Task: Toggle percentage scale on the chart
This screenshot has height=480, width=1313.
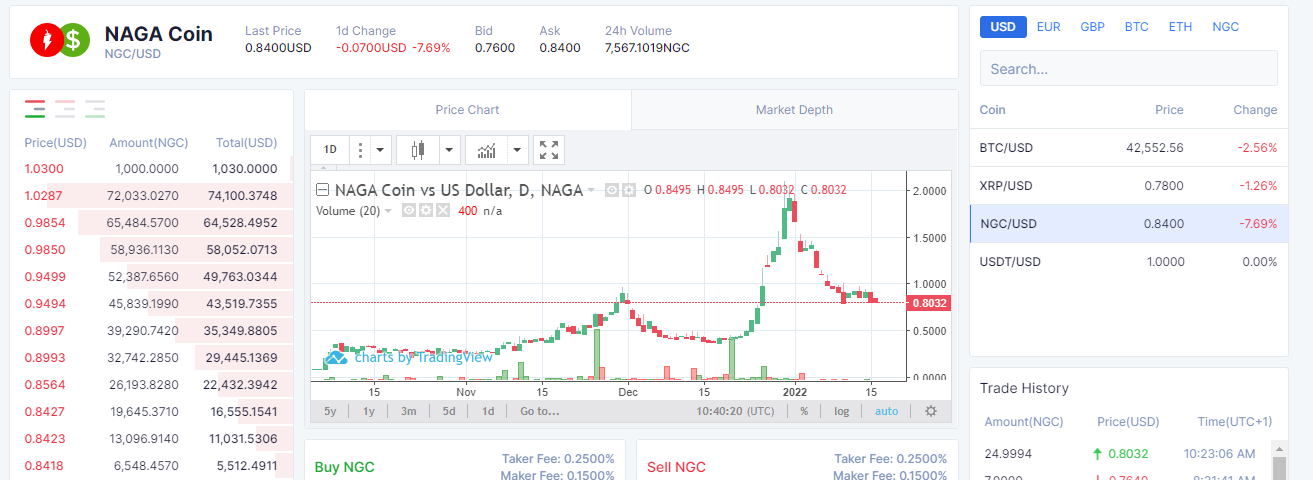Action: tap(804, 411)
